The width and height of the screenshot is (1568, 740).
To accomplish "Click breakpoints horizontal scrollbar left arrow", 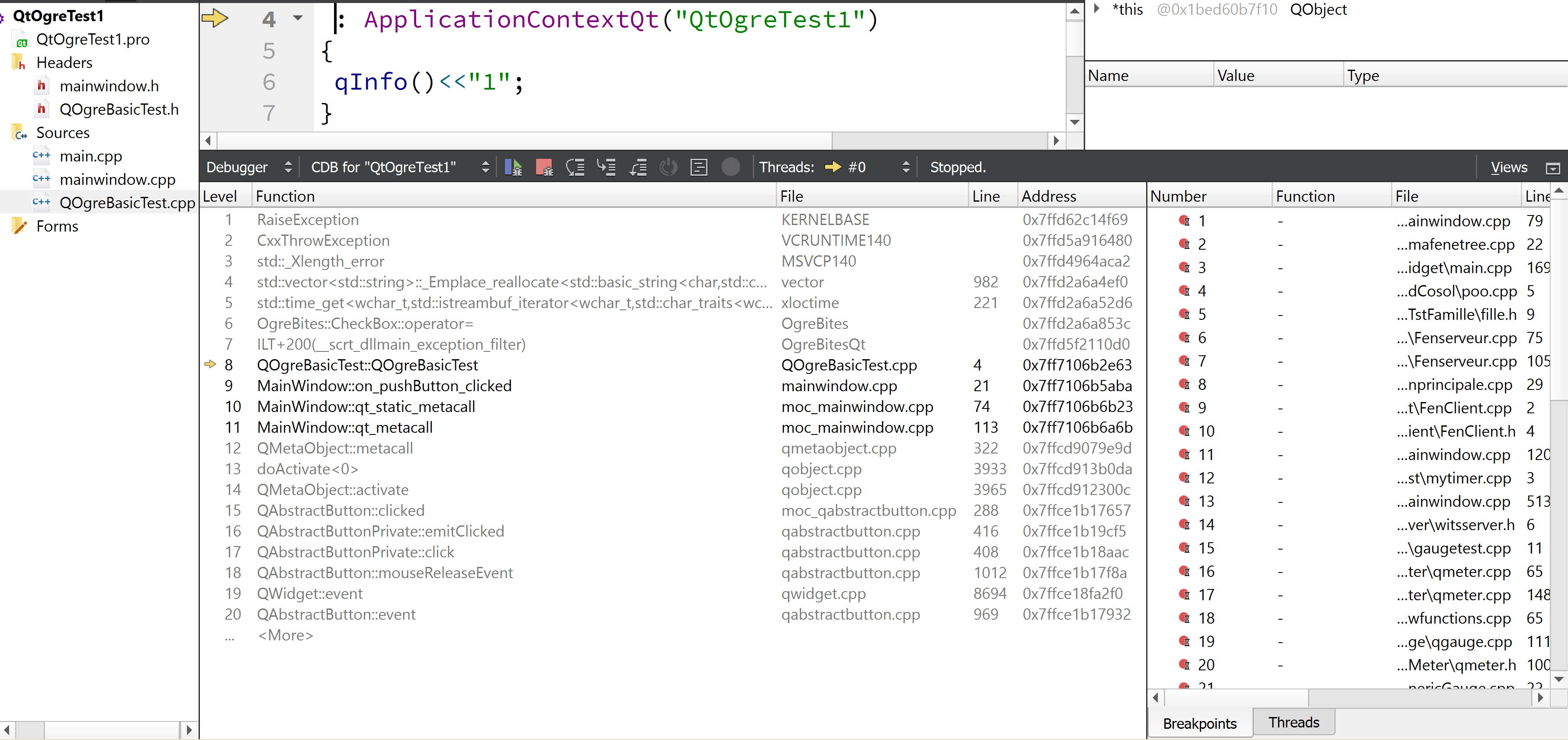I will [1156, 697].
